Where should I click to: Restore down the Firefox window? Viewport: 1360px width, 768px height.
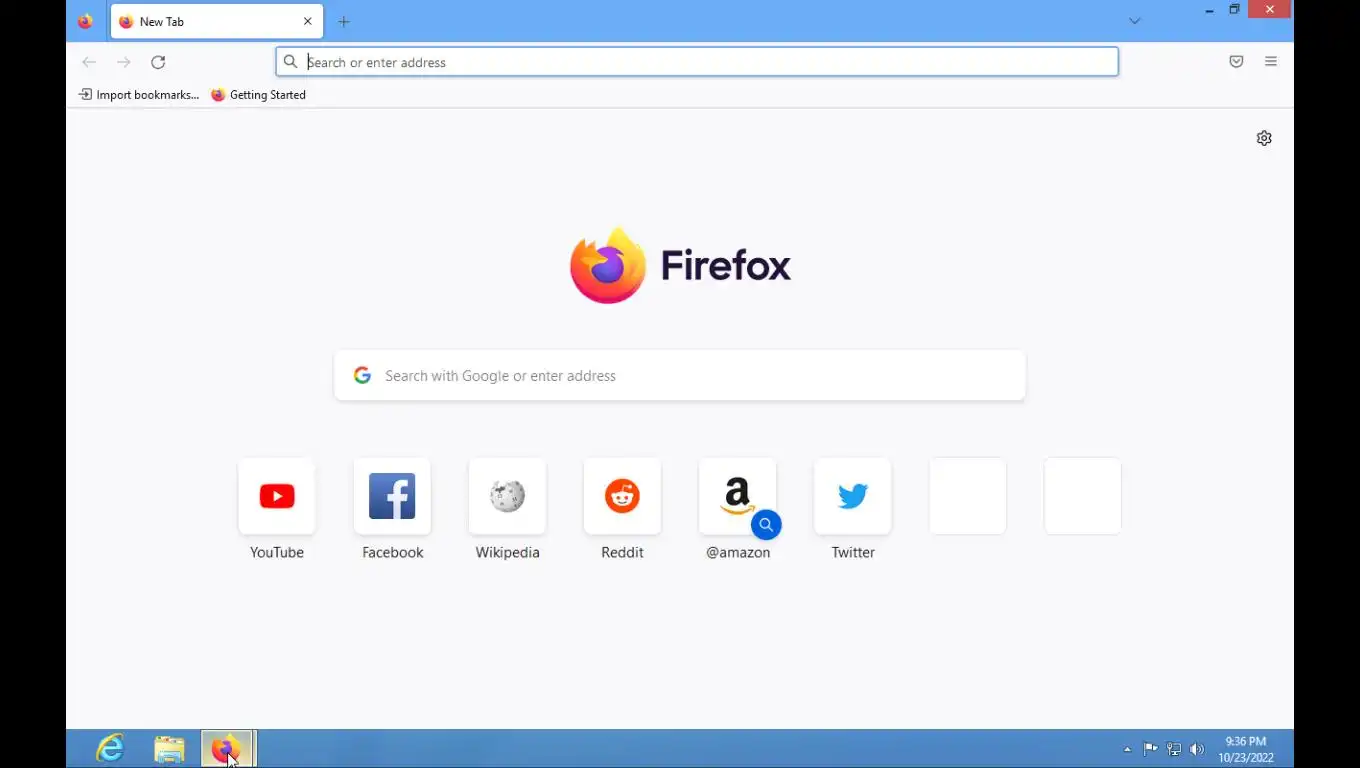(1234, 10)
